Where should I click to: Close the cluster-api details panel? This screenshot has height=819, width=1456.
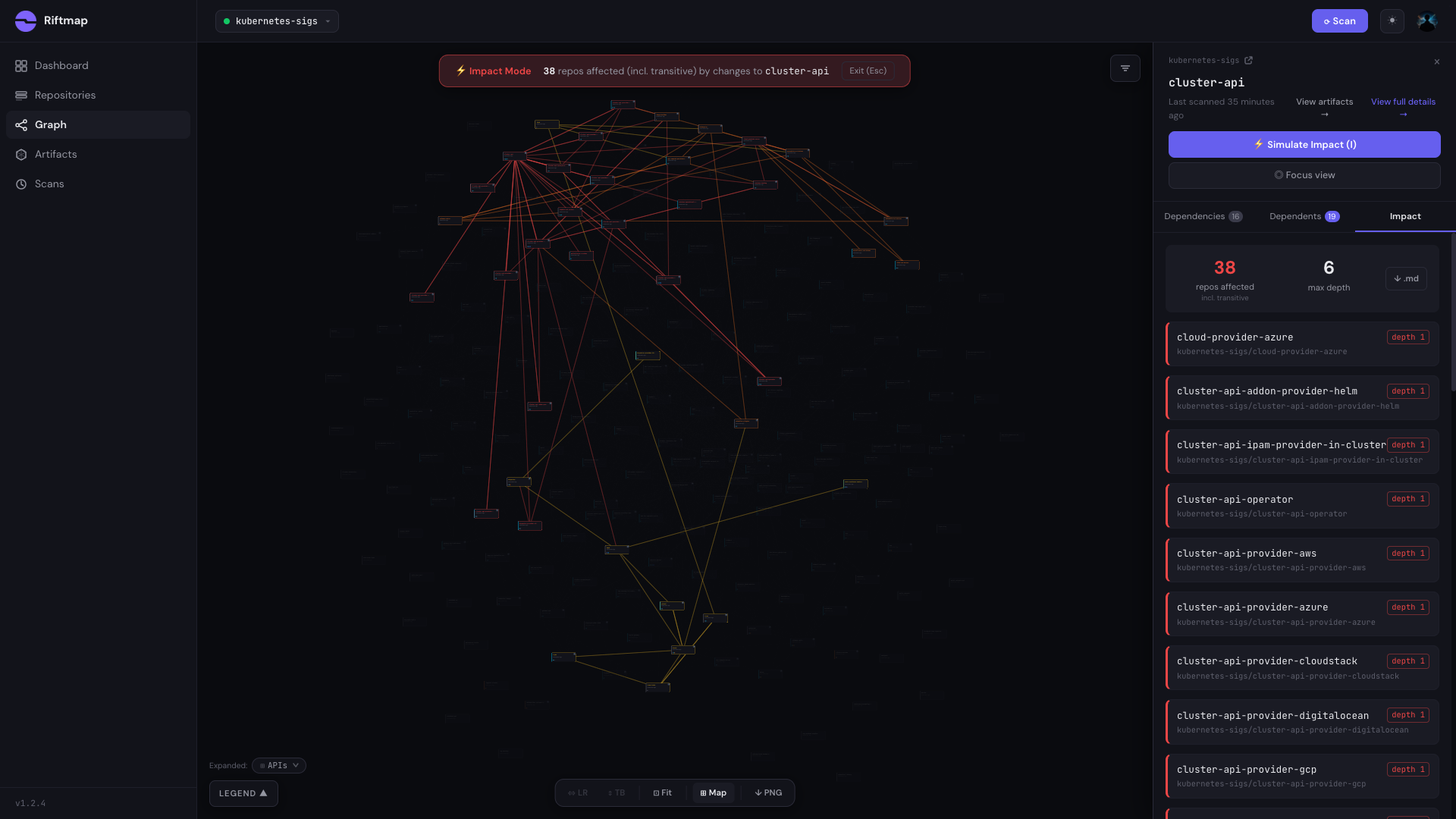(x=1437, y=61)
